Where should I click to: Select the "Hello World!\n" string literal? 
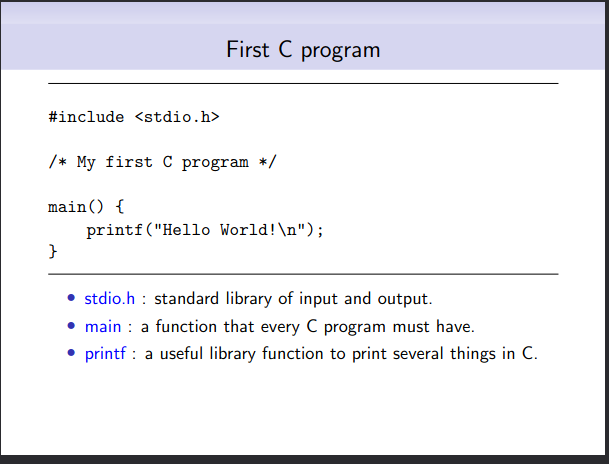click(229, 229)
